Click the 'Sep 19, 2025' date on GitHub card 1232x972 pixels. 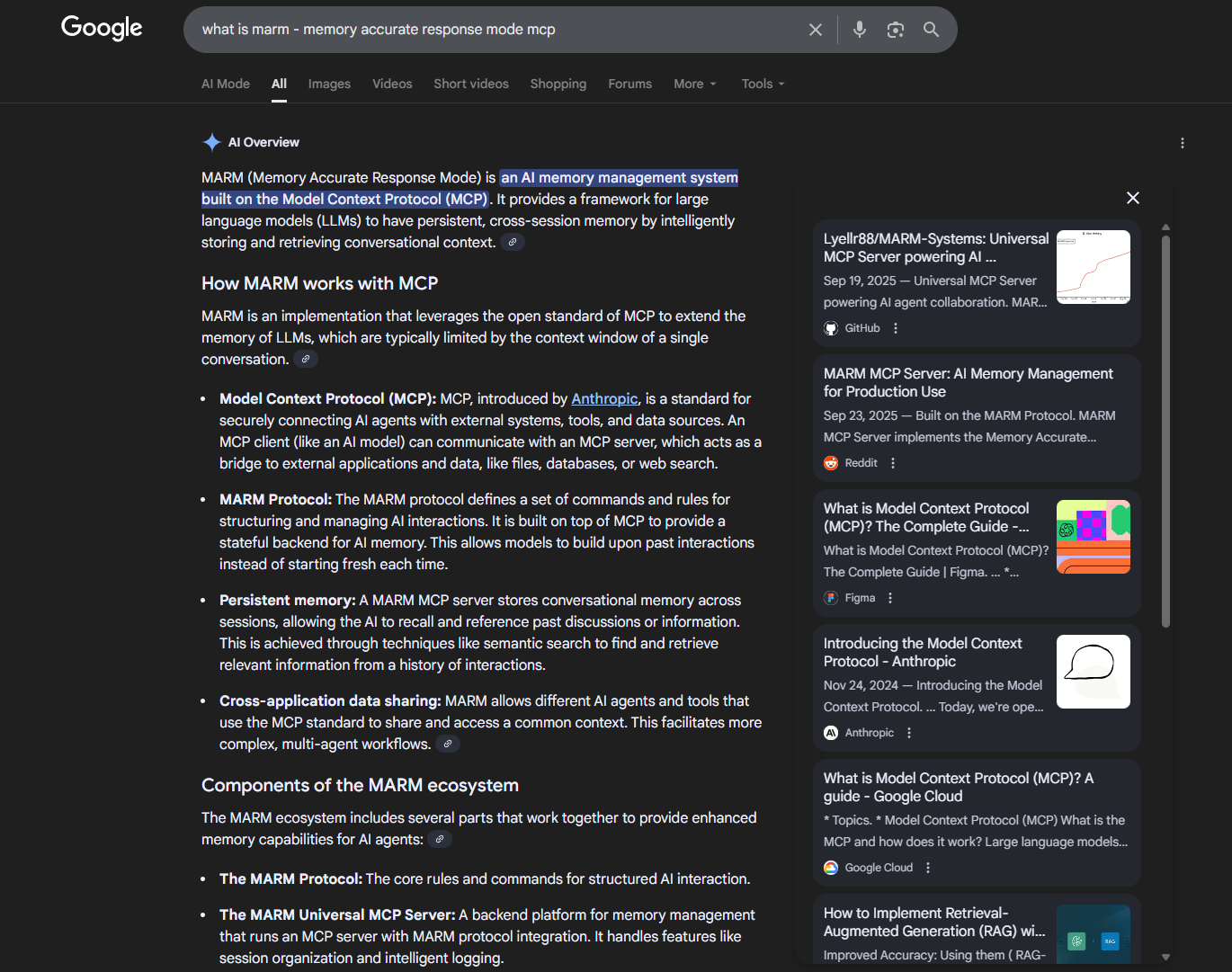860,281
